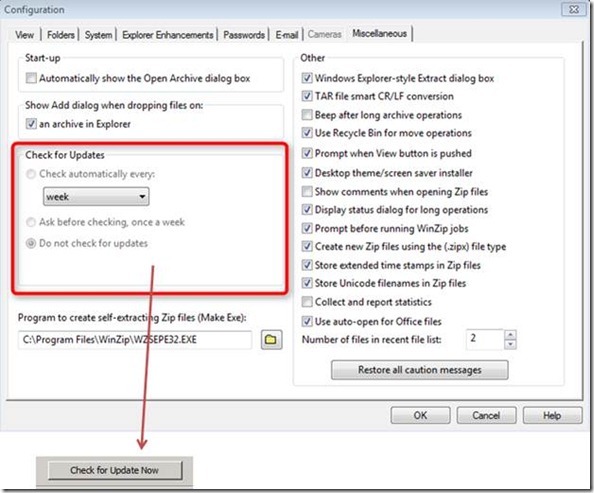Enable Show comments when opening Zip files
Screen dimensions: 594x493
pyautogui.click(x=307, y=191)
